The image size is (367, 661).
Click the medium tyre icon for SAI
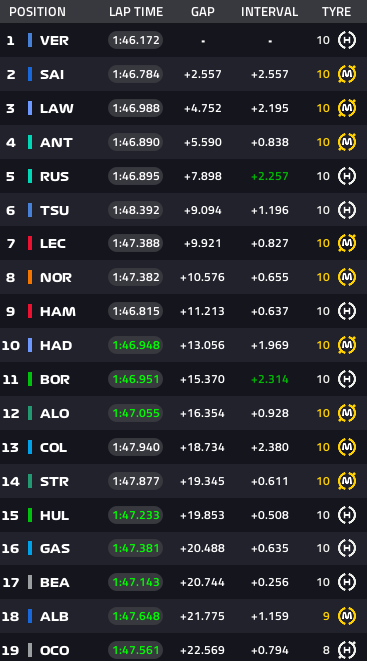pyautogui.click(x=347, y=74)
